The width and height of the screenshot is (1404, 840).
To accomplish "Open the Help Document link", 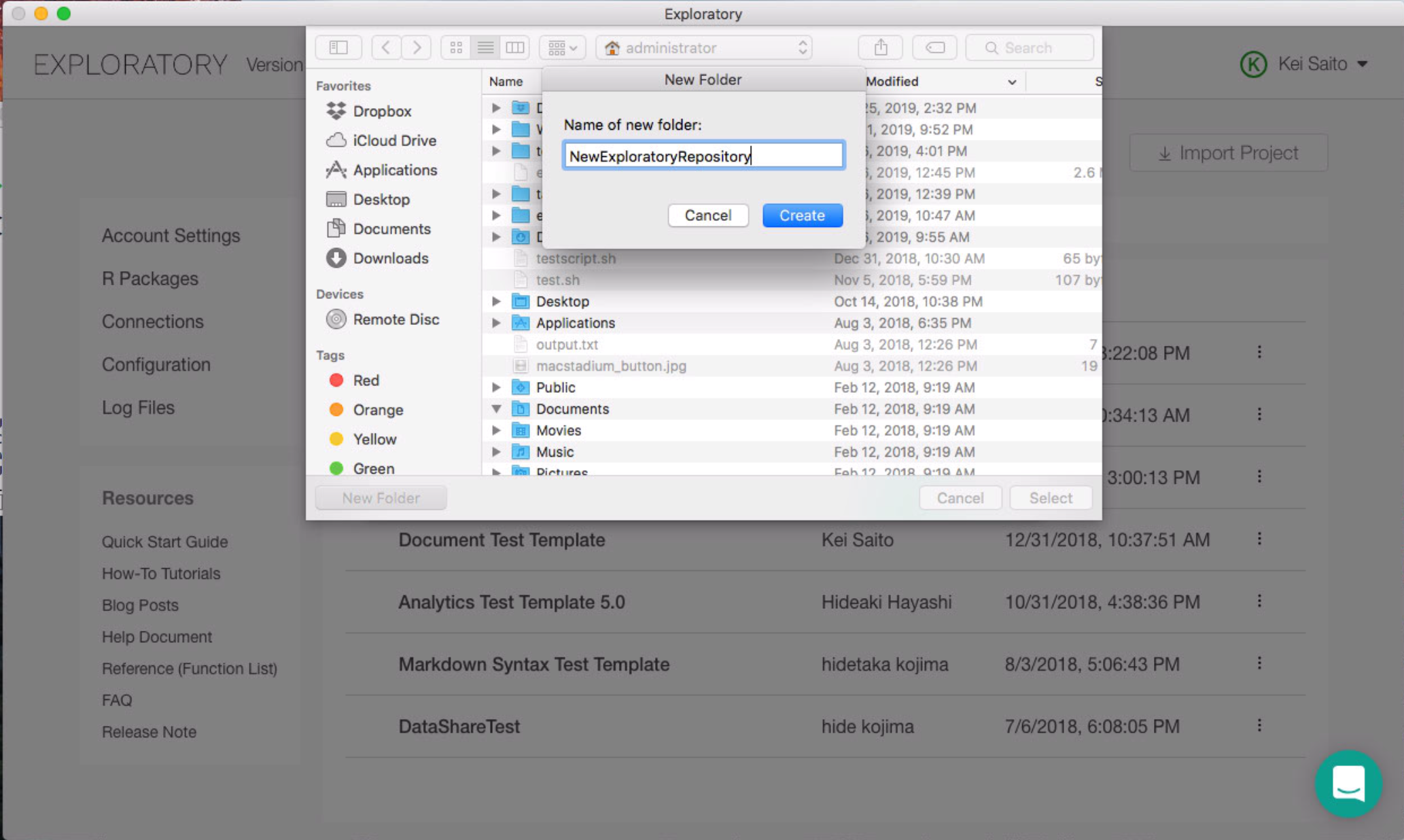I will click(157, 637).
